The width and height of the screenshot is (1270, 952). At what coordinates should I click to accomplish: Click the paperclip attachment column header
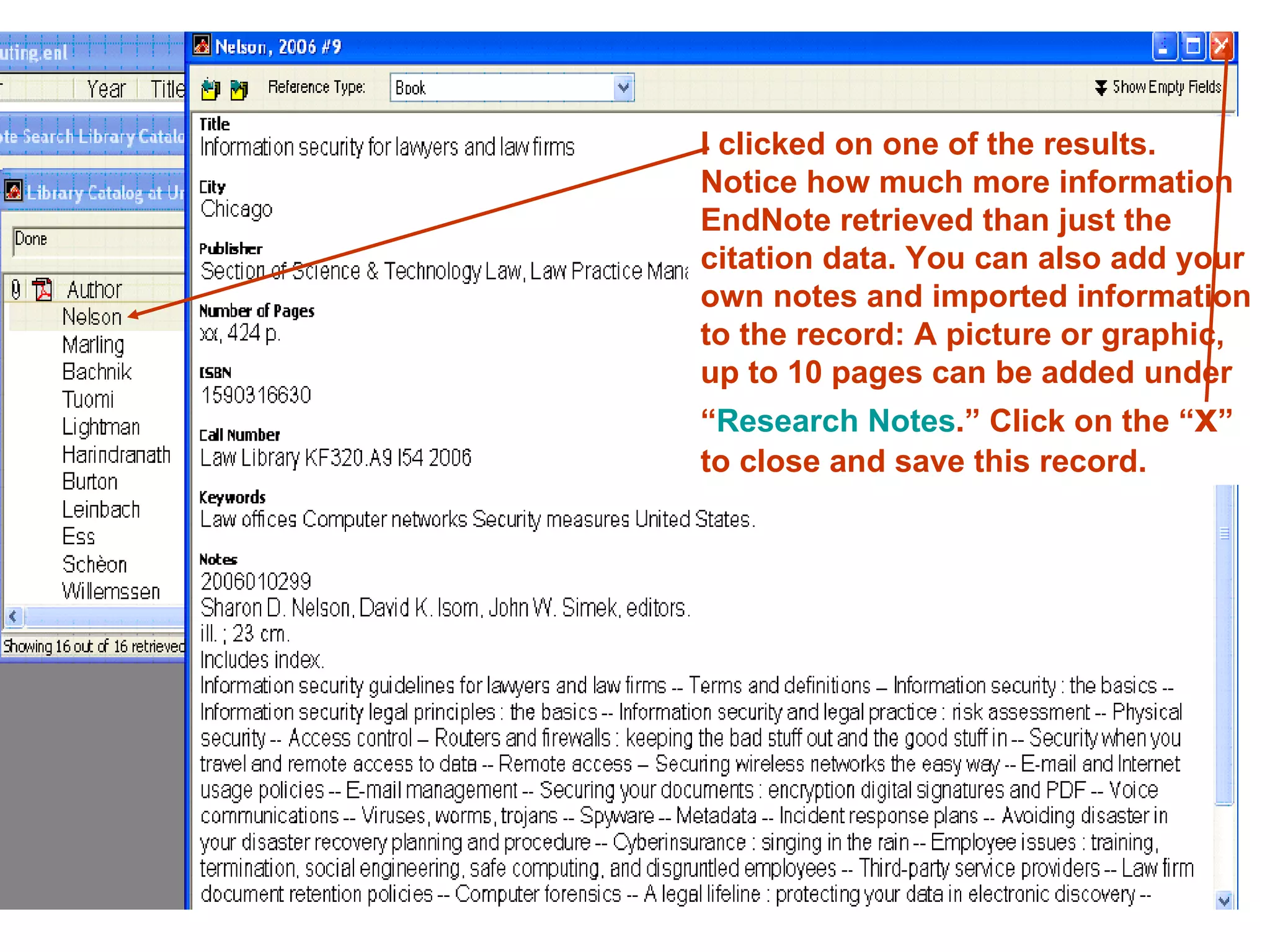pos(16,289)
